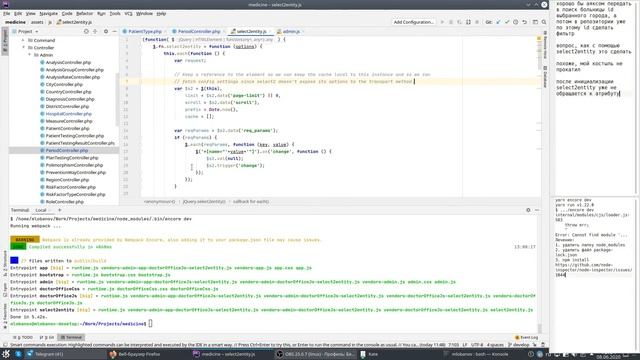The height and width of the screenshot is (360, 640).
Task: Open the Database side tab on right edge
Action: click(x=545, y=77)
